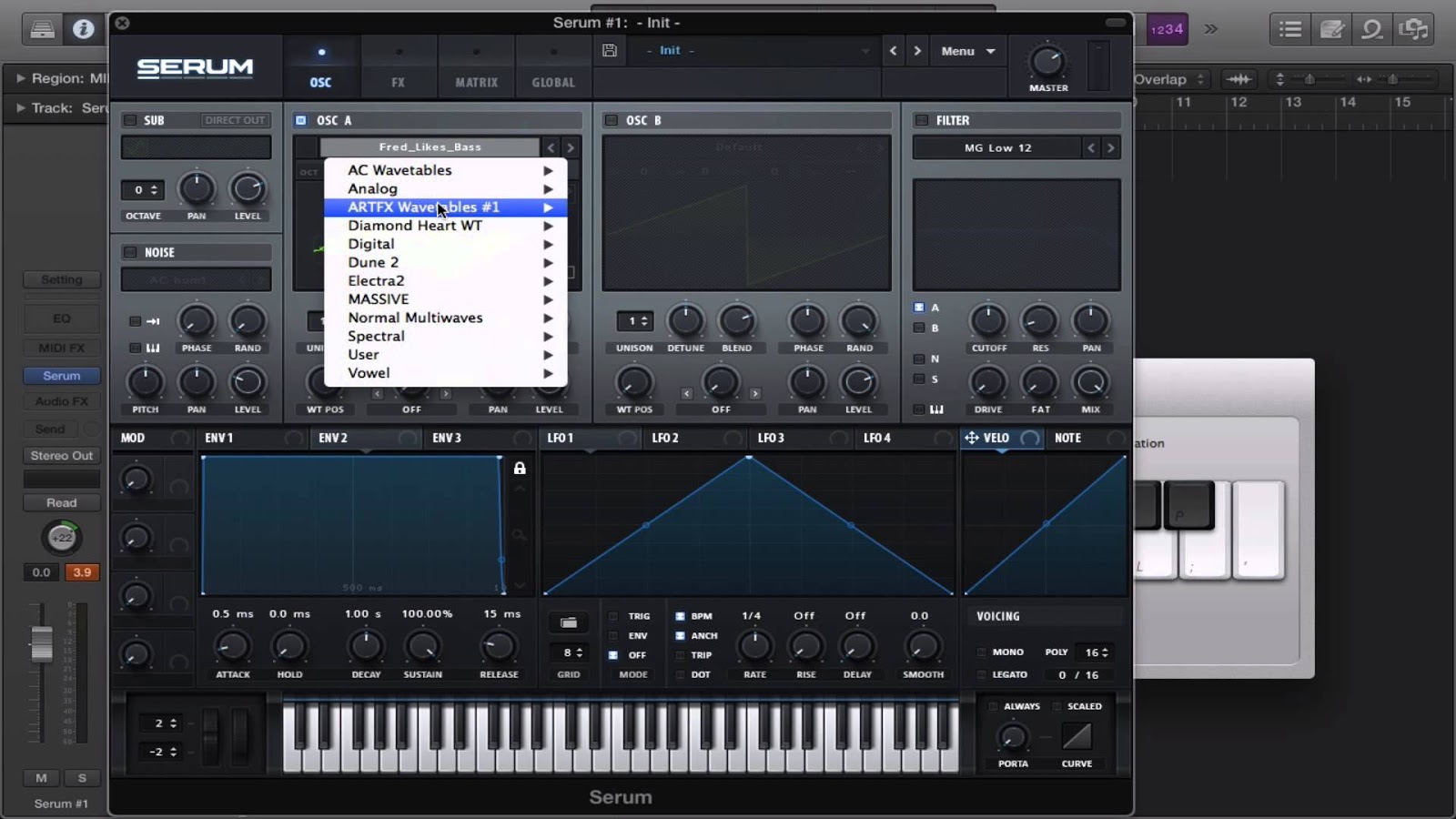Enable the FILTER checkbox
The image size is (1456, 819).
point(922,120)
